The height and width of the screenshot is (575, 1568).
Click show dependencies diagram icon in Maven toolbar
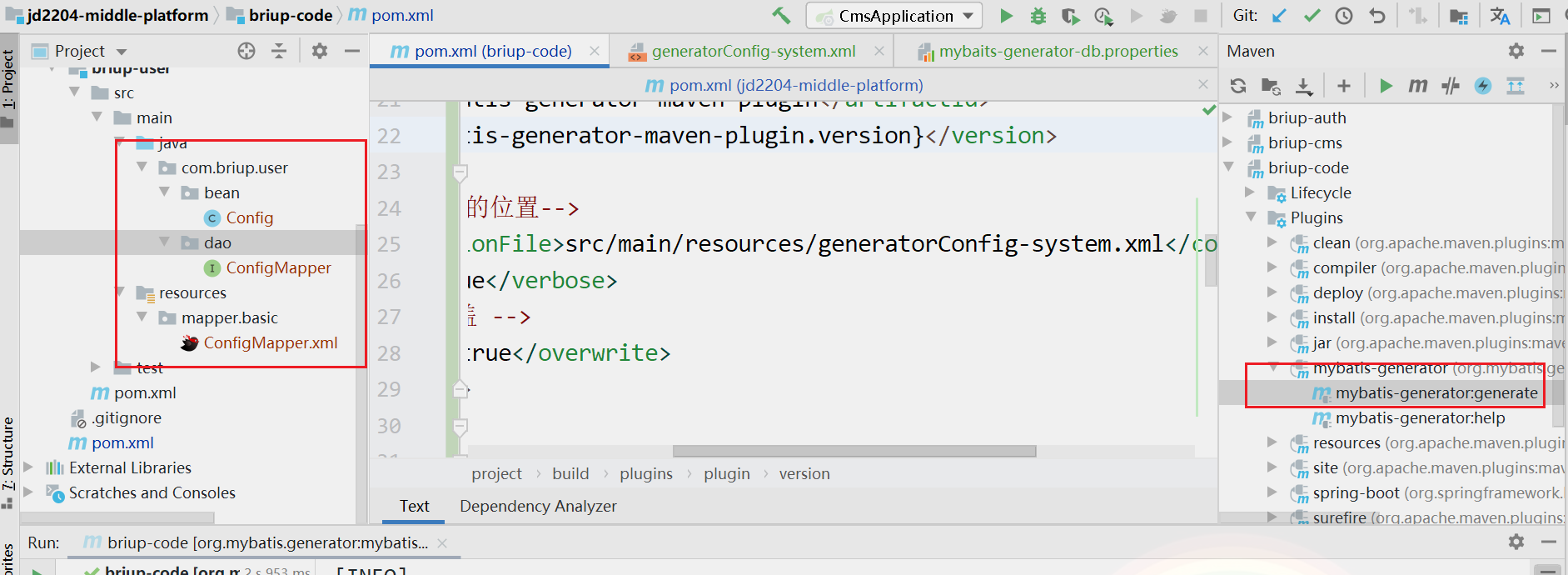[x=1516, y=86]
